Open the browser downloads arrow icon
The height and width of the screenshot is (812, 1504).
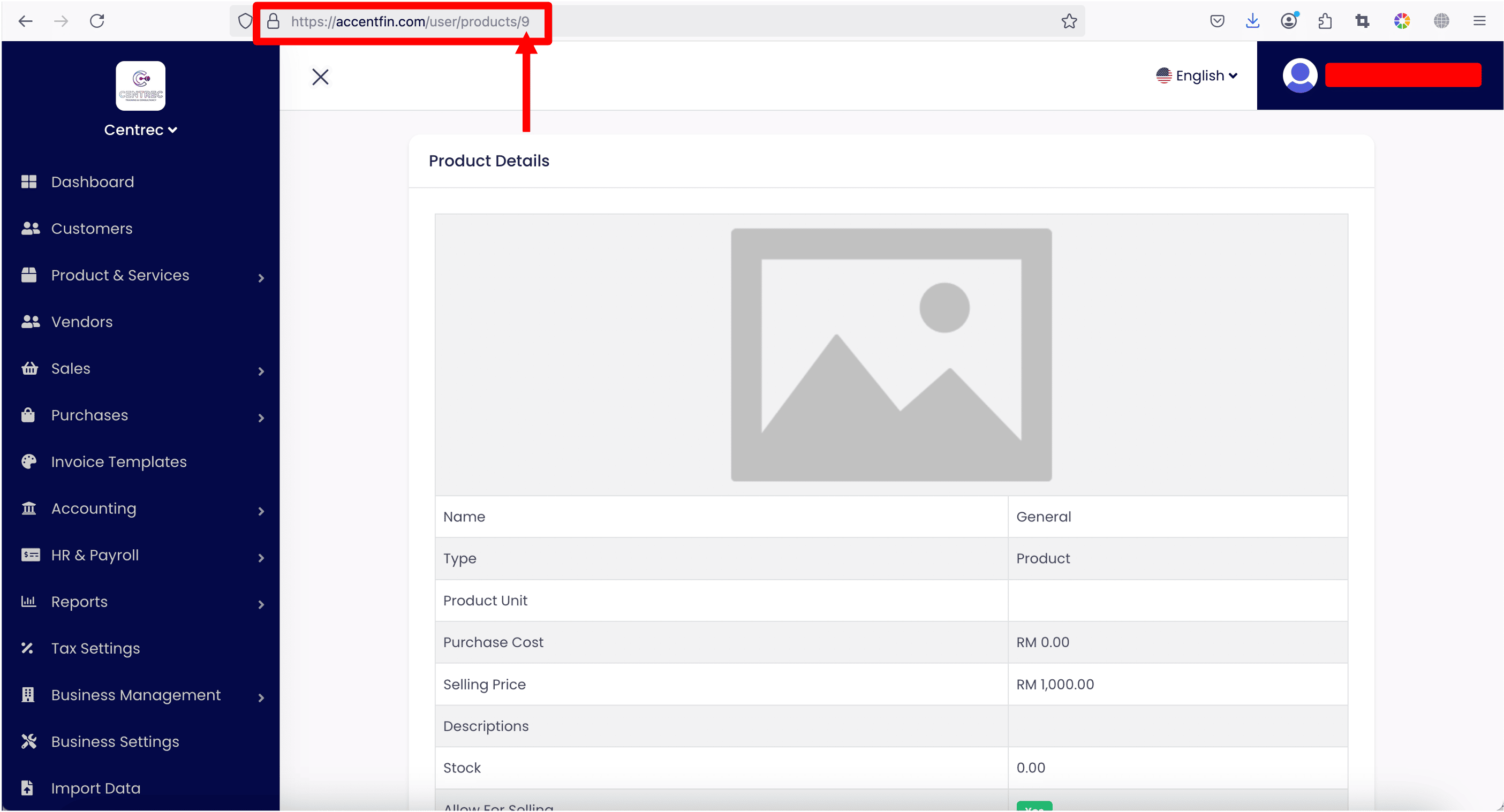coord(1252,21)
